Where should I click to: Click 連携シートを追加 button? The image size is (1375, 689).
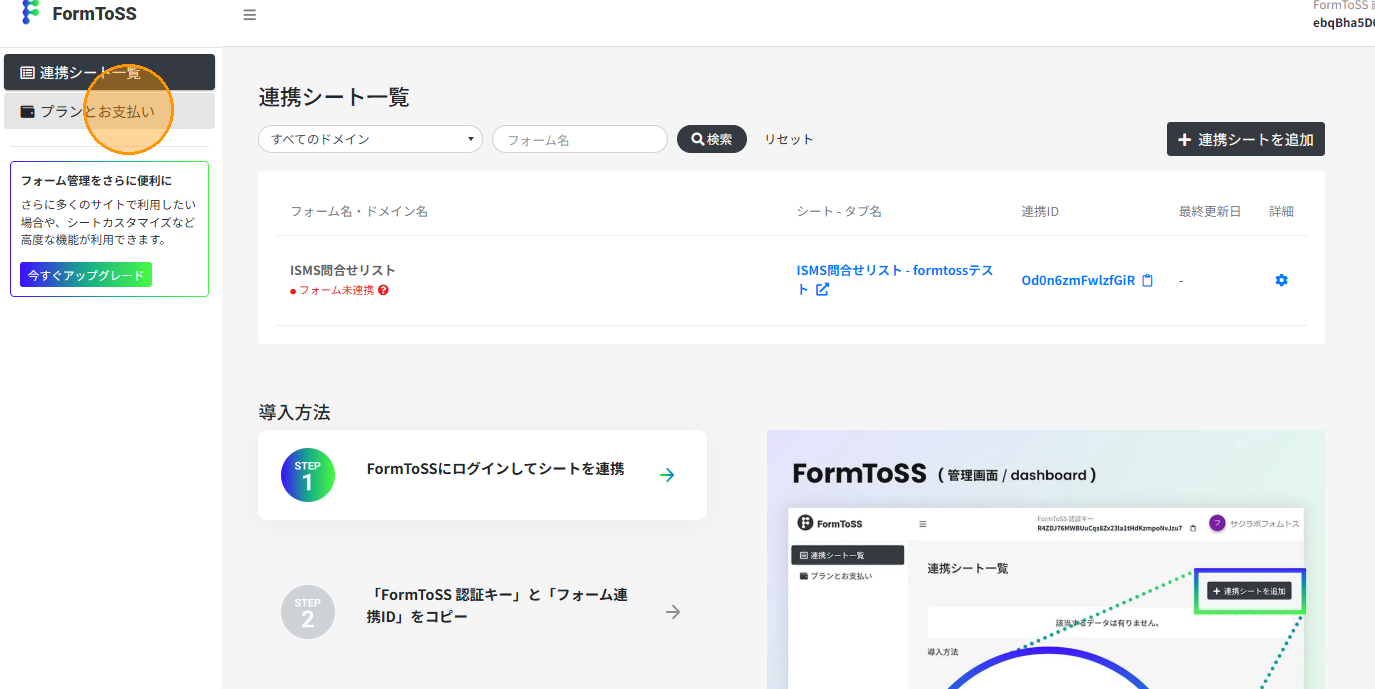coord(1246,139)
